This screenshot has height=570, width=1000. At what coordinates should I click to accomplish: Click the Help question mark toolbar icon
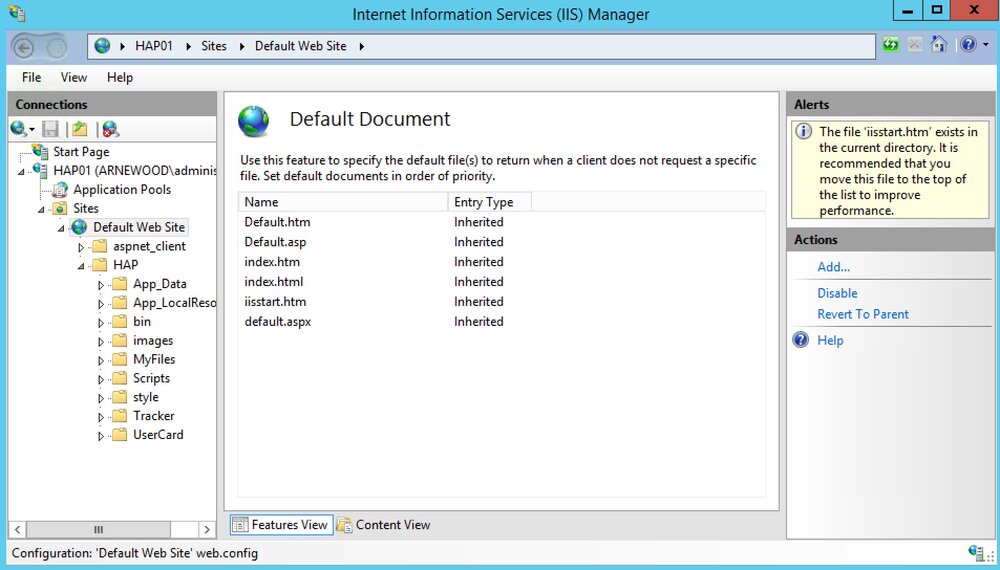point(968,45)
